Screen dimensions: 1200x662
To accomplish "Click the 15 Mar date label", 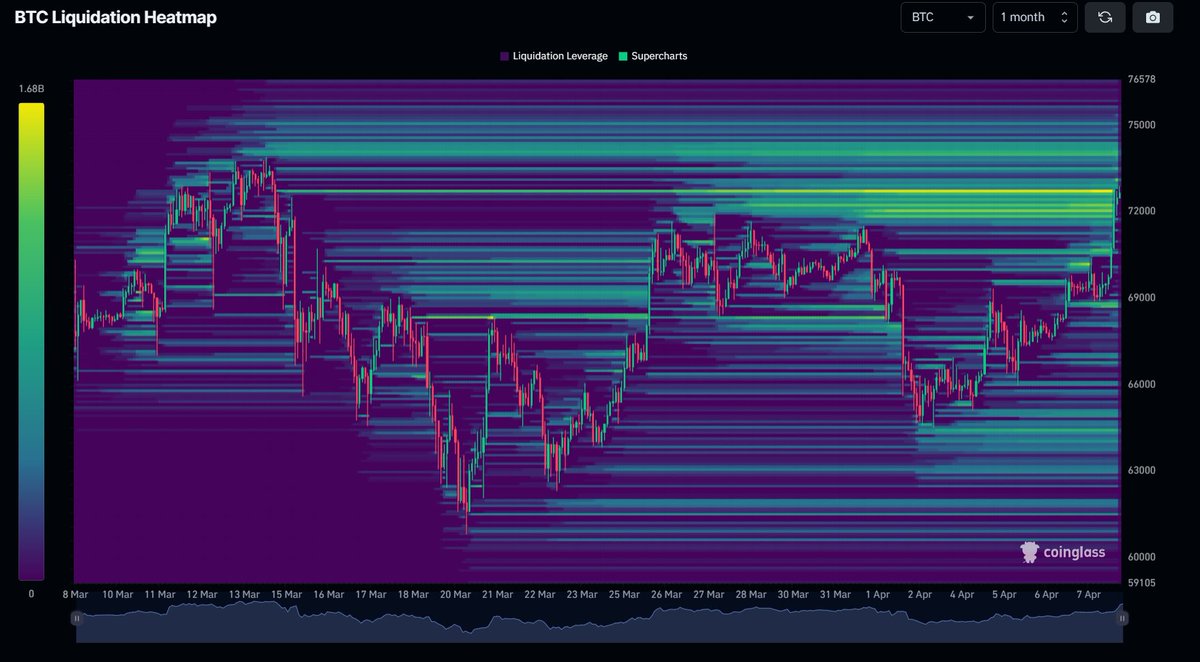I will click(x=286, y=594).
